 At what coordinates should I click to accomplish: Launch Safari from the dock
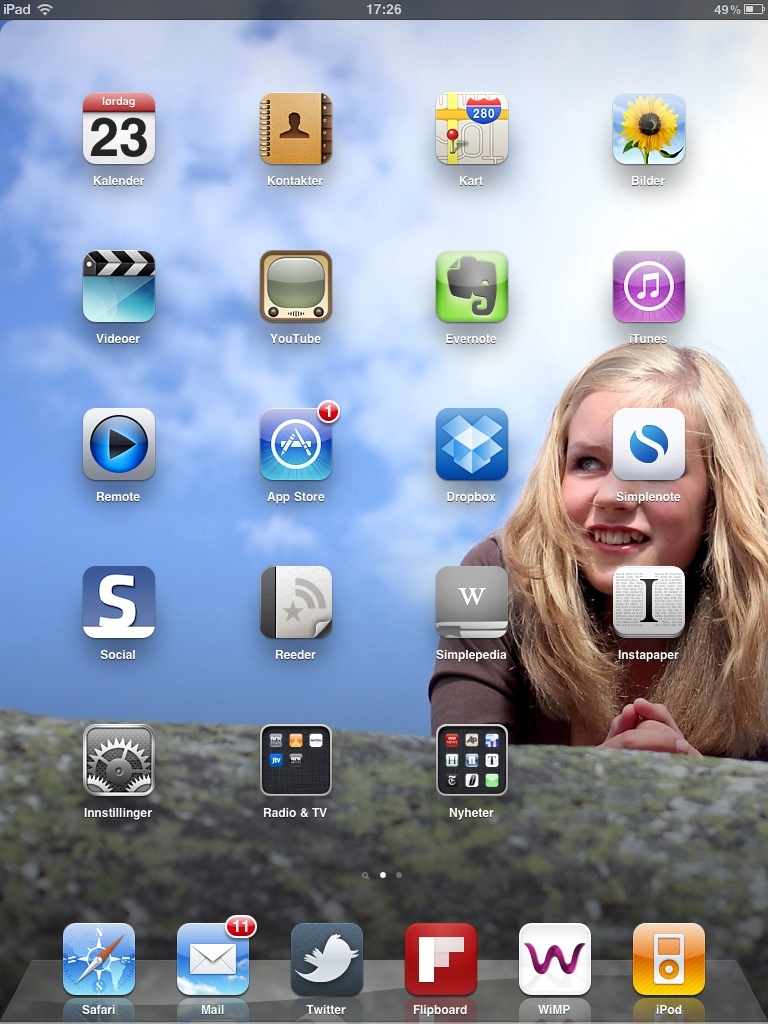(x=99, y=959)
